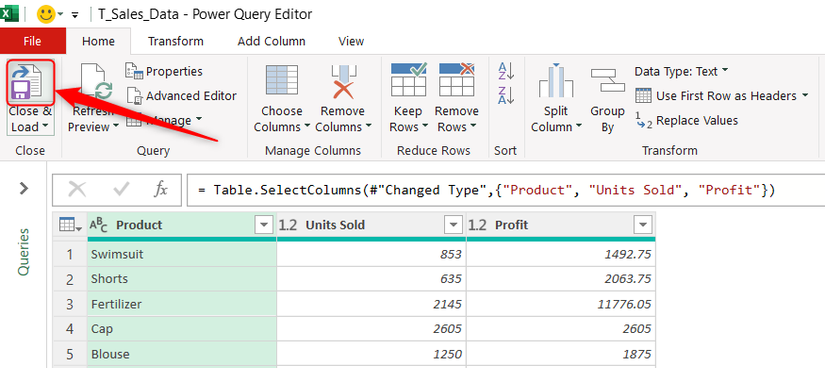The width and height of the screenshot is (825, 368).
Task: Click the 635 units sold cell
Action: point(371,279)
